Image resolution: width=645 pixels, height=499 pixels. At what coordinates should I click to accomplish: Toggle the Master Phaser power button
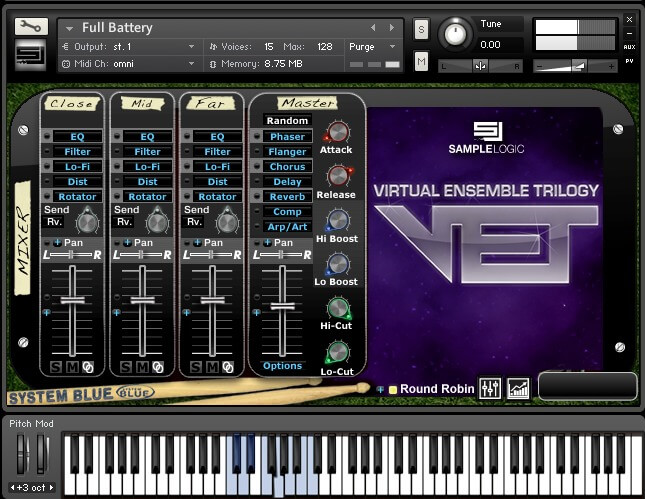(257, 136)
